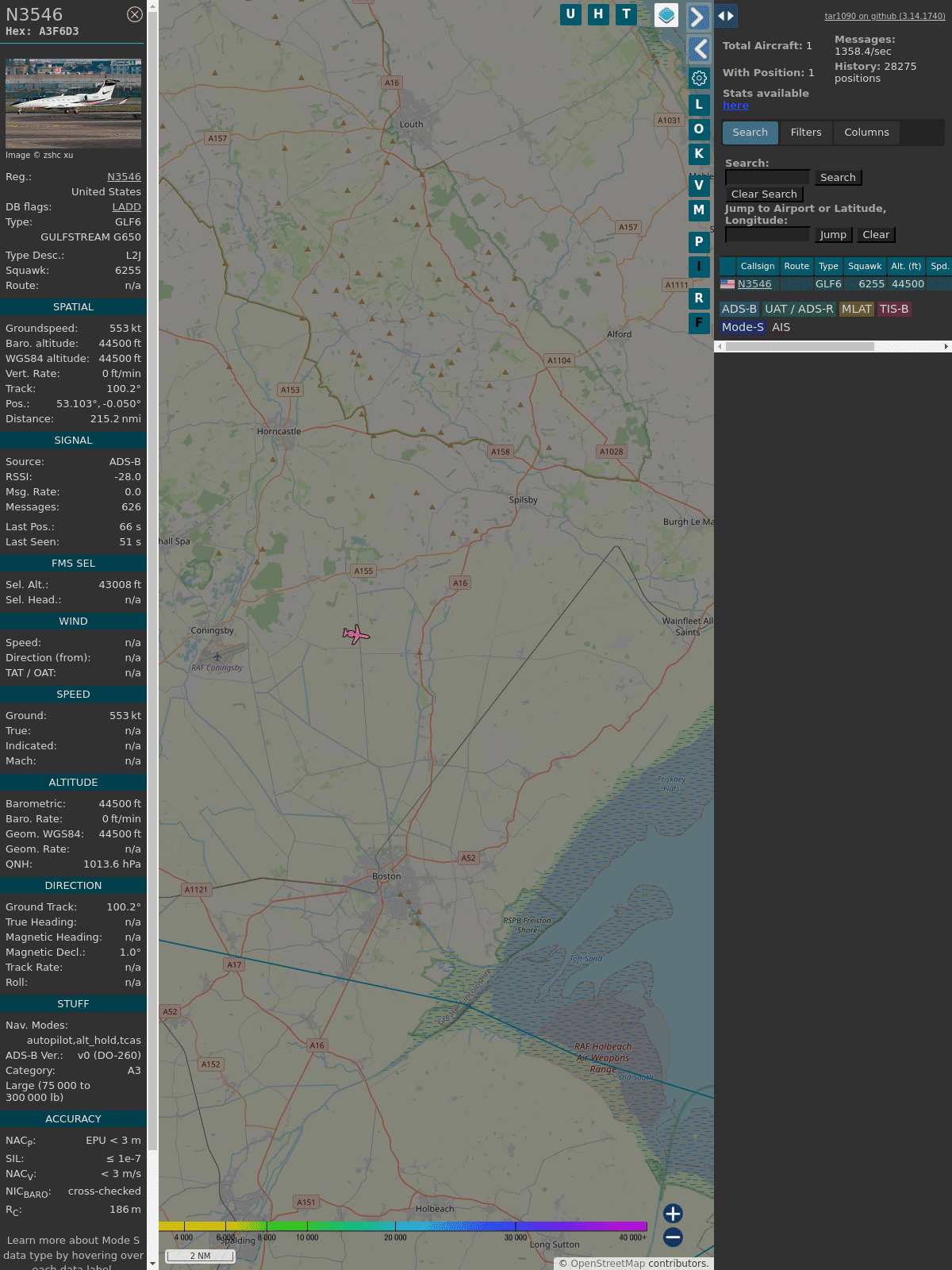Switch to the Columns tab
The image size is (952, 1270).
tap(866, 133)
